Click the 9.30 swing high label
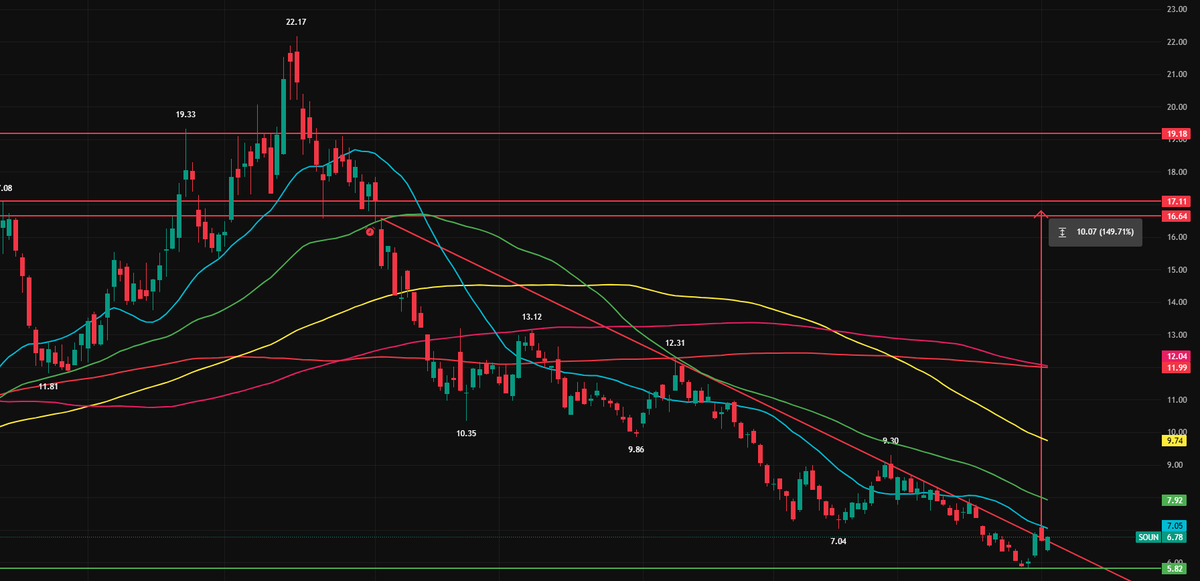Viewport: 1200px width, 581px height. point(892,440)
